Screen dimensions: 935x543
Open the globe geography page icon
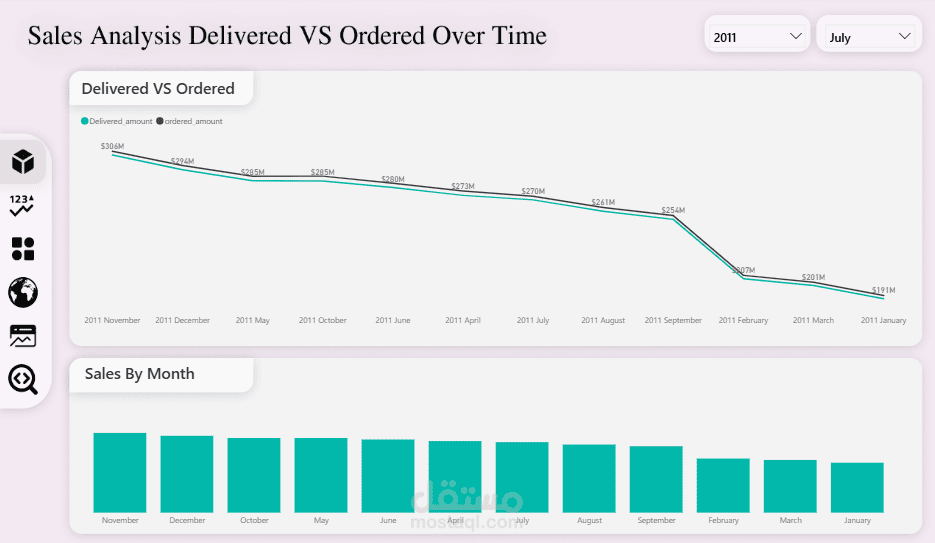point(23,293)
